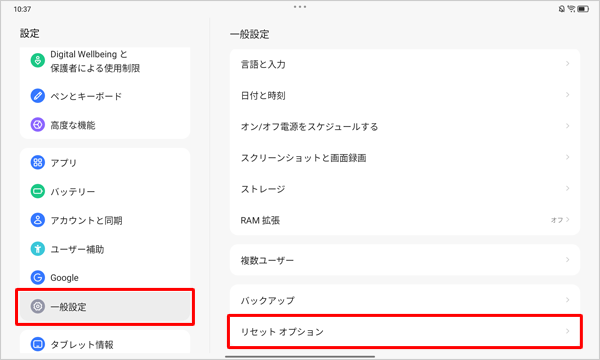Tap the gray general settings gear icon
This screenshot has height=360, width=600.
pyautogui.click(x=38, y=306)
